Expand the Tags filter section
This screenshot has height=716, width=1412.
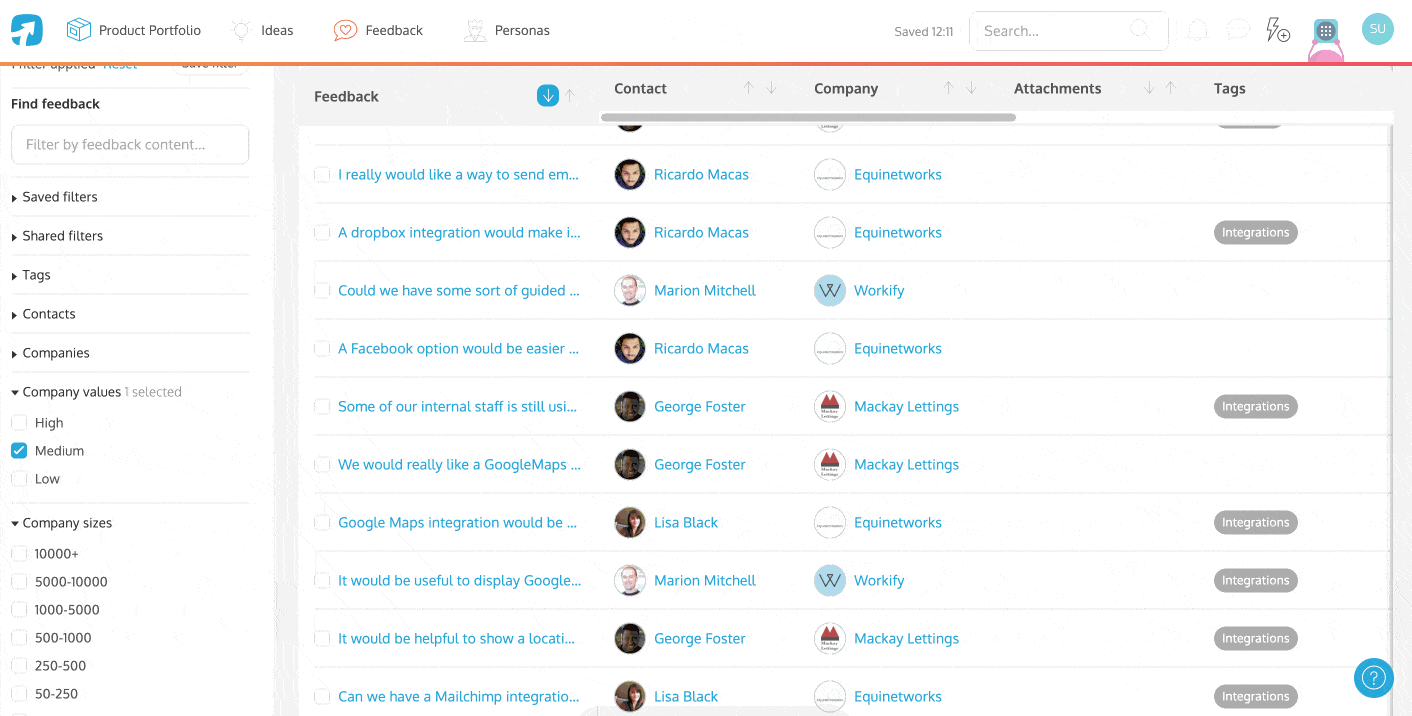(x=36, y=275)
